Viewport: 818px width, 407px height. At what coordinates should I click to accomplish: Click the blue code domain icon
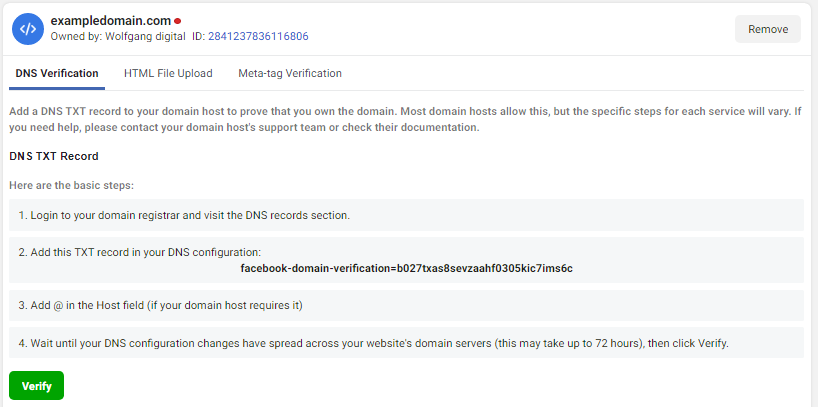[27, 28]
